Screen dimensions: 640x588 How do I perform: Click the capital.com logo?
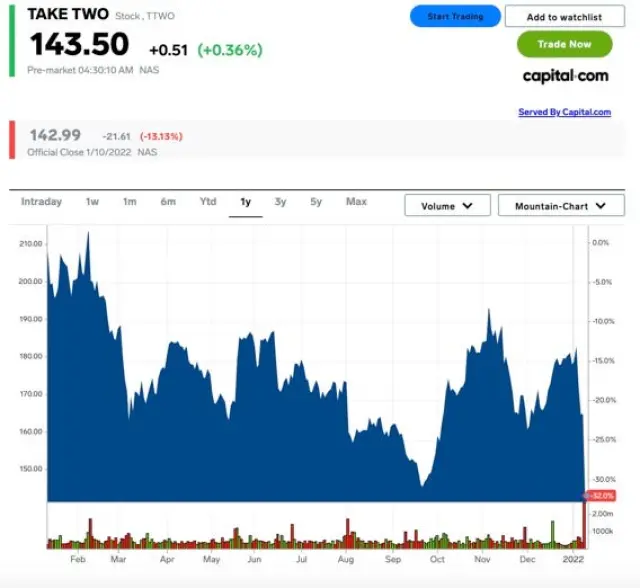565,76
